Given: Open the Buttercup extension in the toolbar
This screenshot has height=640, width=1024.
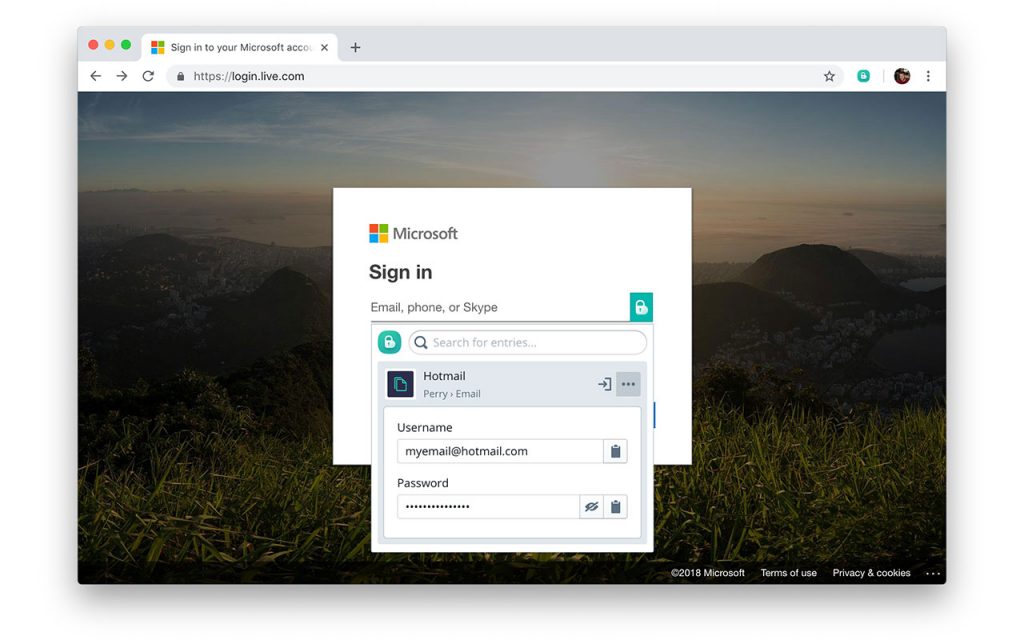Looking at the screenshot, I should pyautogui.click(x=863, y=76).
